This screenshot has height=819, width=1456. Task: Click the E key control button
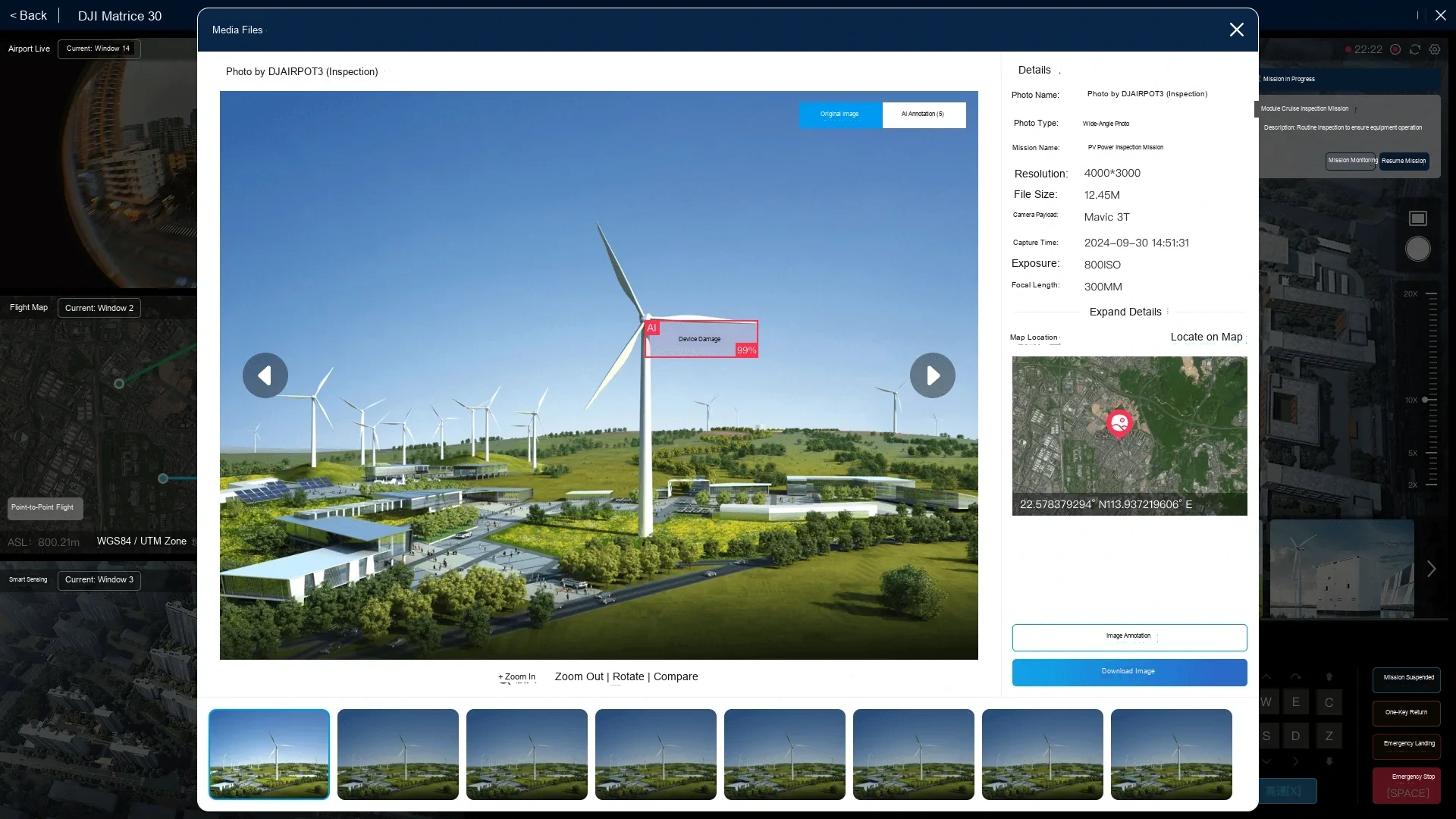[x=1296, y=702]
